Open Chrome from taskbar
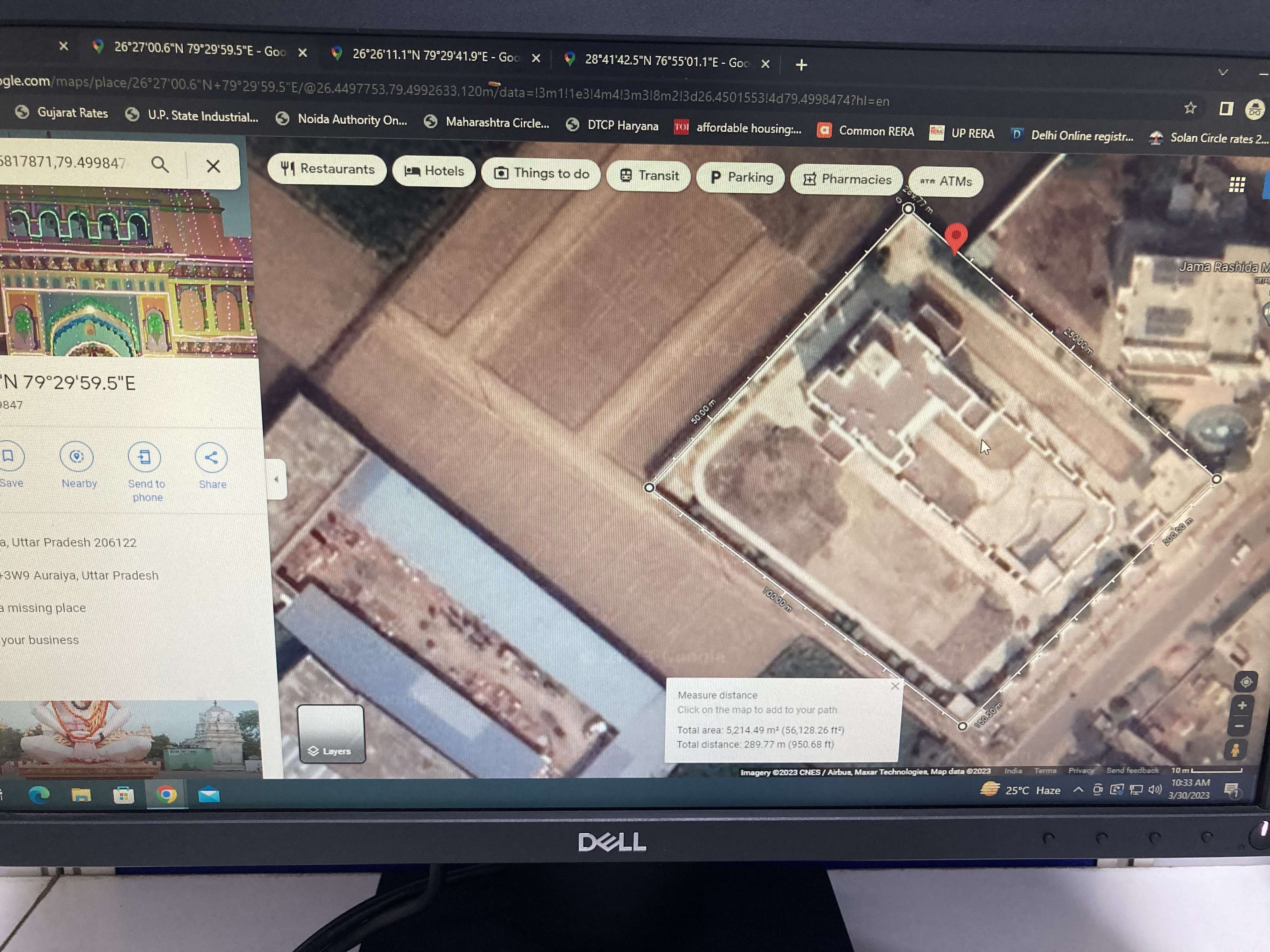This screenshot has height=952, width=1270. coord(167,795)
